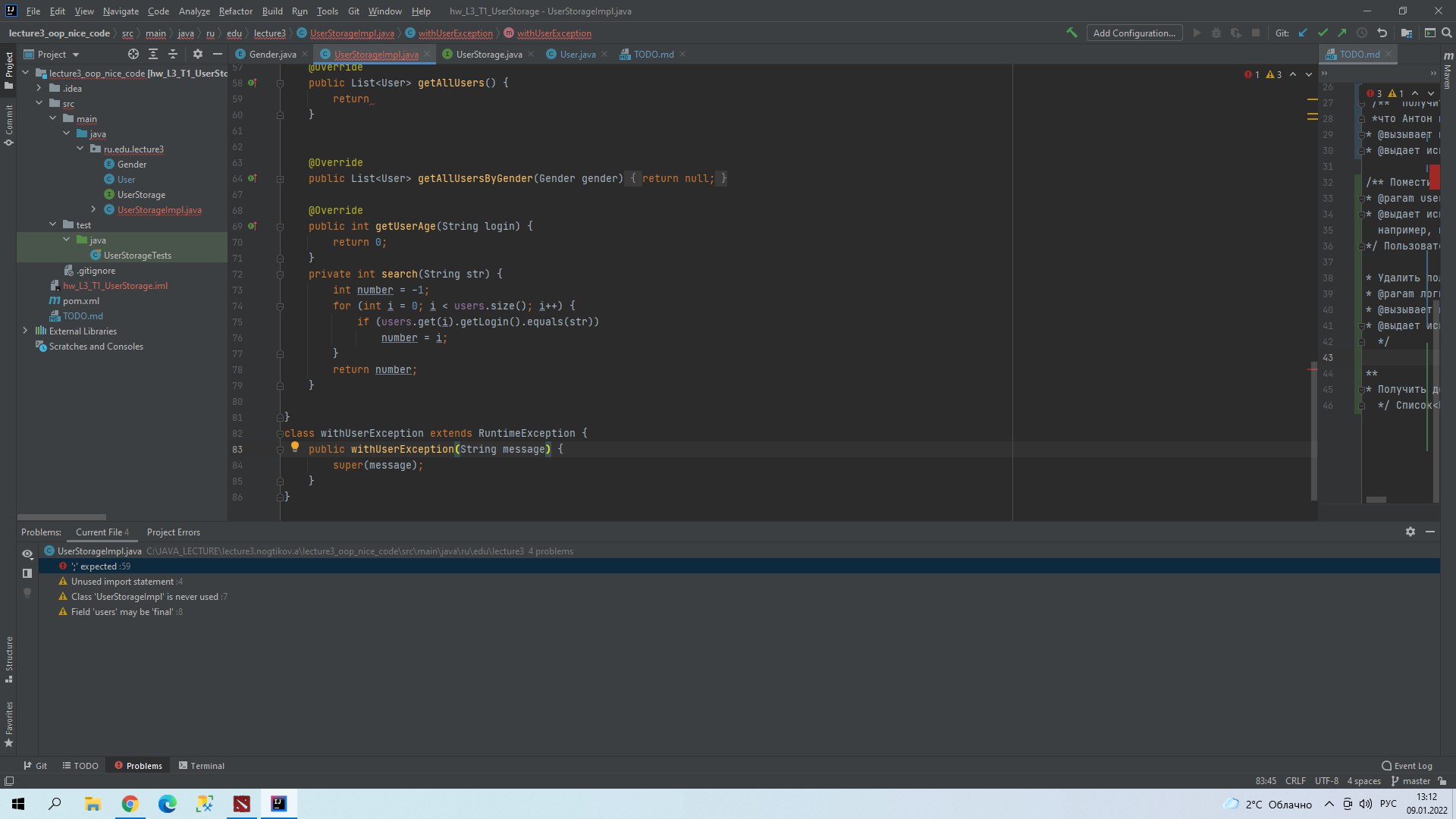Expand the .idea folder in project tree

tap(39, 88)
